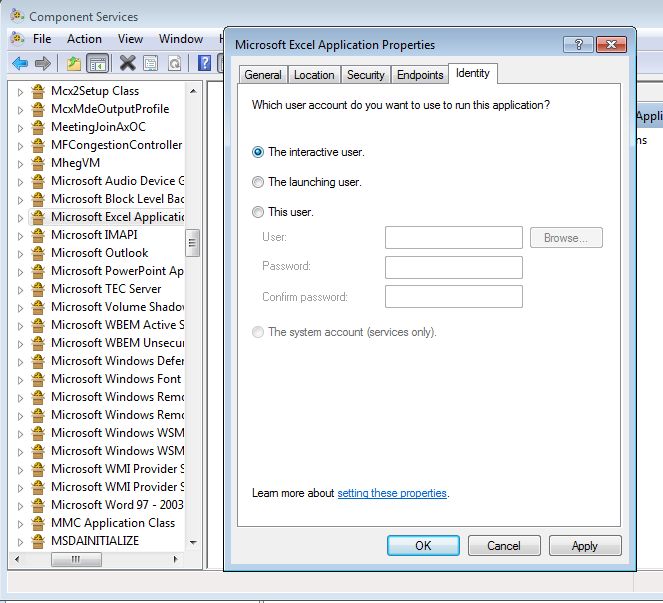Expand the Microsoft Outlook tree node

(x=20, y=254)
